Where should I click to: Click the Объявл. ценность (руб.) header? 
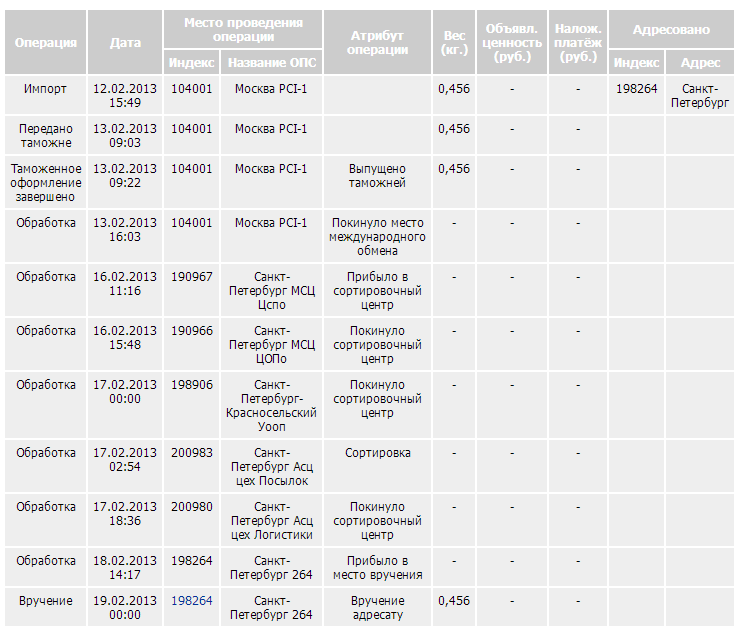[512, 43]
